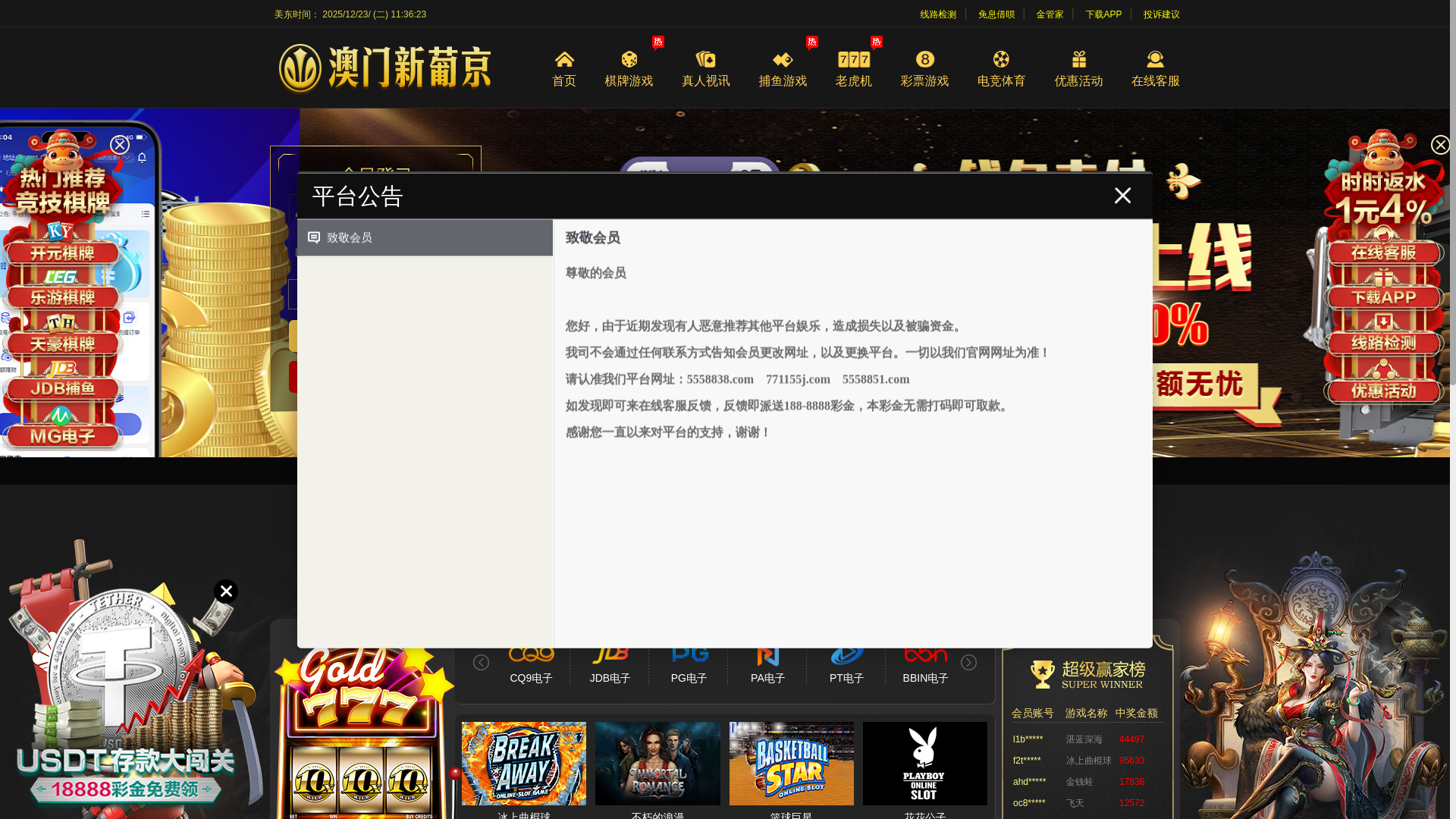Click the 线路检测 top link
1456x819 pixels.
(938, 14)
